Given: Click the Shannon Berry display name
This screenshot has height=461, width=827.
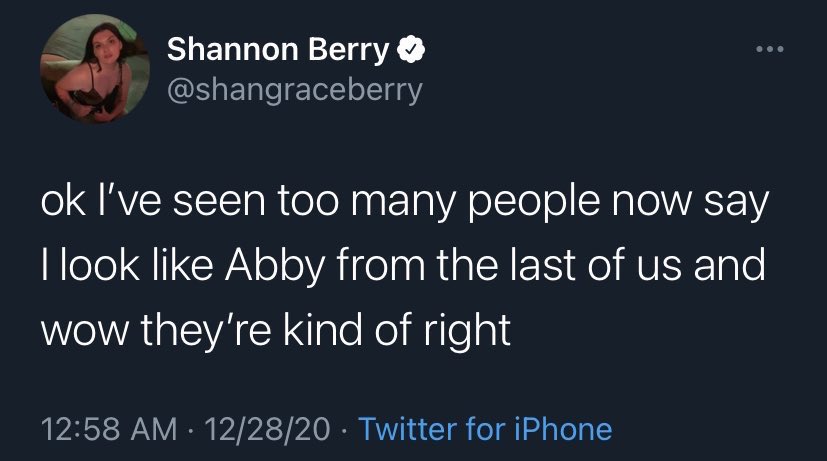Looking at the screenshot, I should [x=280, y=50].
